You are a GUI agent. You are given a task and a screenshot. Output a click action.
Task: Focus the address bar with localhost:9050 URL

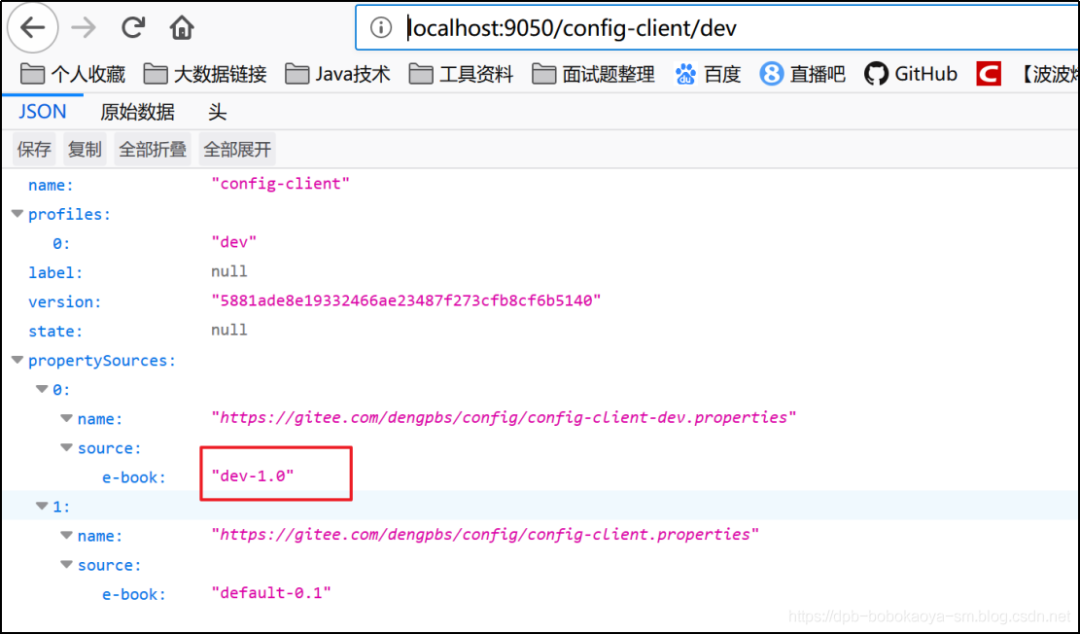pos(717,28)
